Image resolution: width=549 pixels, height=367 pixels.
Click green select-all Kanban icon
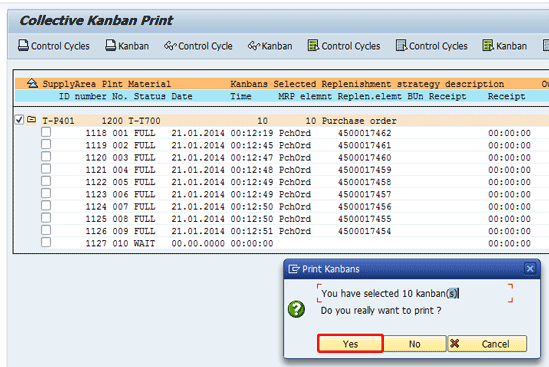click(488, 45)
